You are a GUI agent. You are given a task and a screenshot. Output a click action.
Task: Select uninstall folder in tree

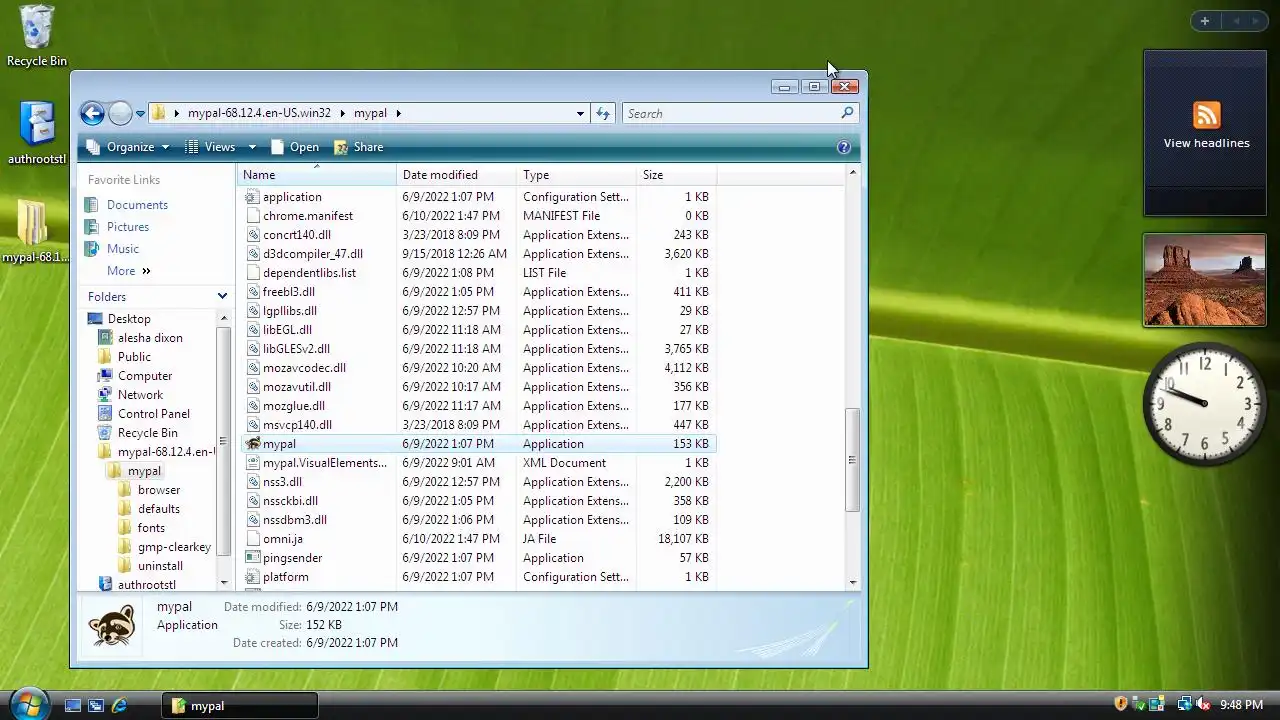(160, 566)
